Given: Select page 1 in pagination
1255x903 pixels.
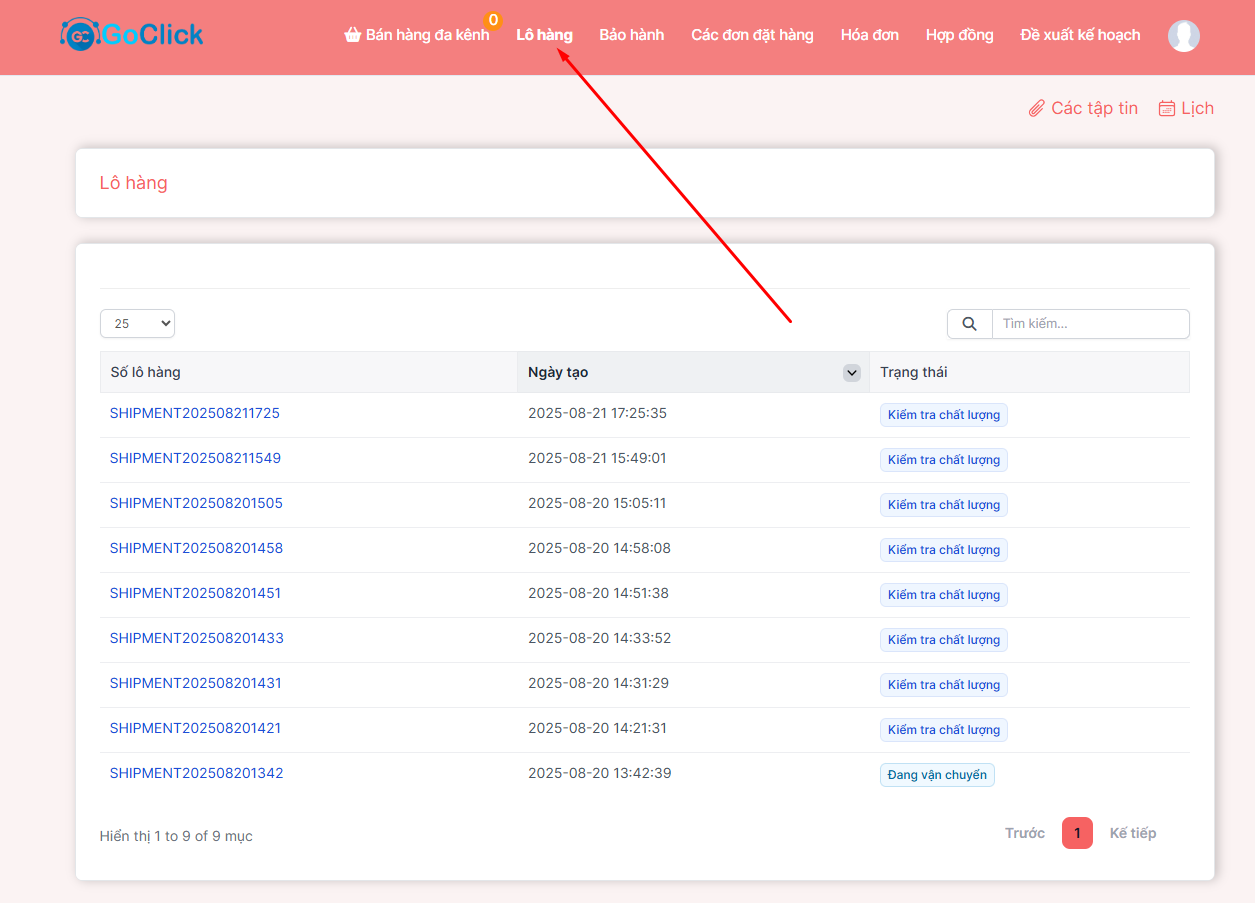Looking at the screenshot, I should click(x=1077, y=833).
